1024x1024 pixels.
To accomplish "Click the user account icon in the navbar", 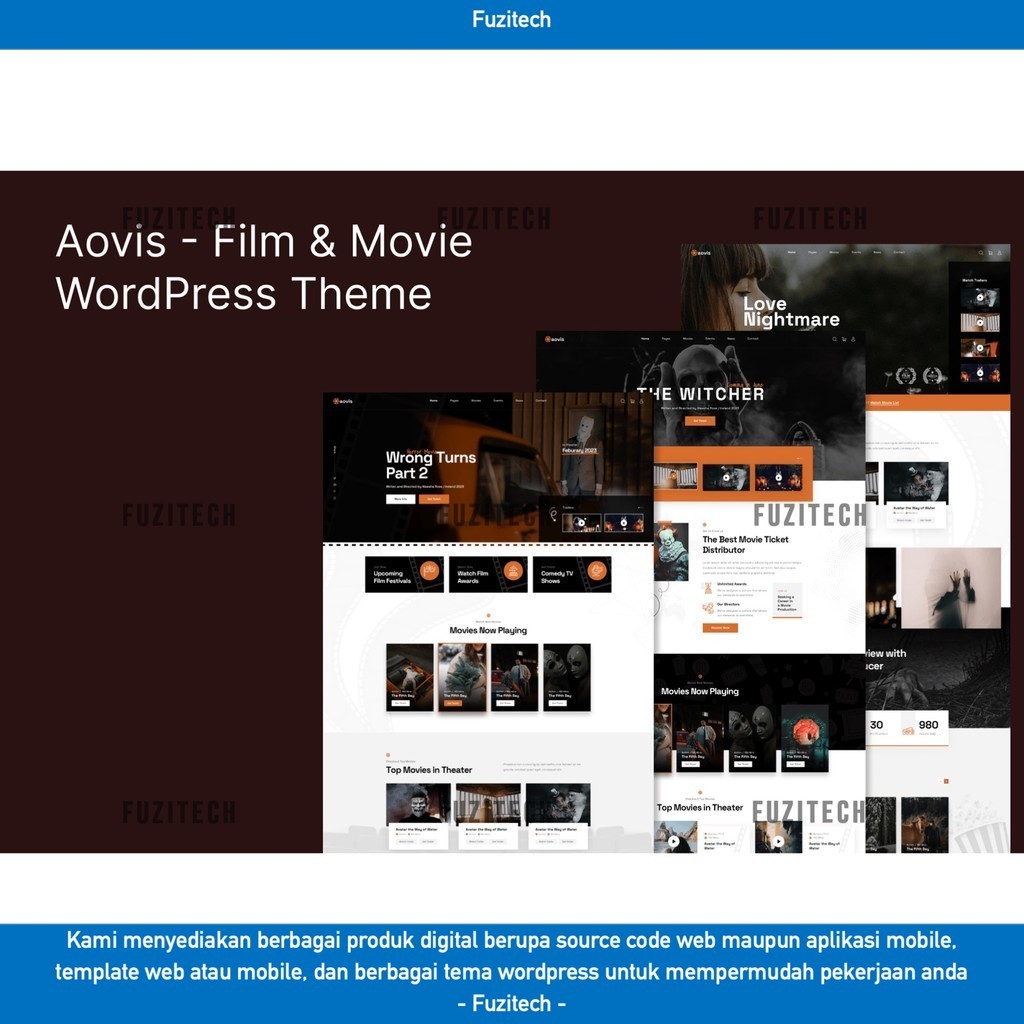I will pyautogui.click(x=641, y=401).
